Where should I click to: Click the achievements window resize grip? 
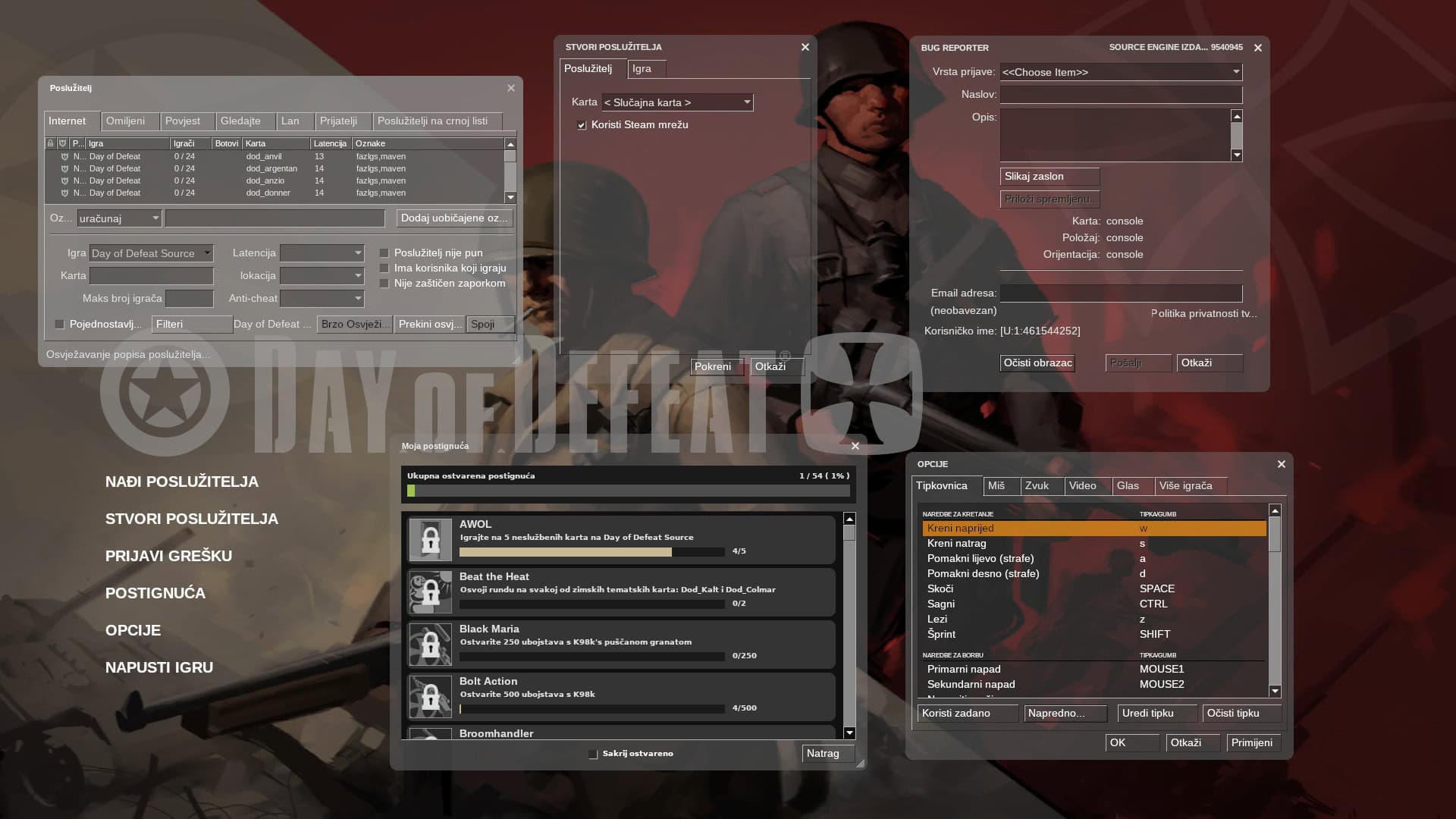(860, 764)
